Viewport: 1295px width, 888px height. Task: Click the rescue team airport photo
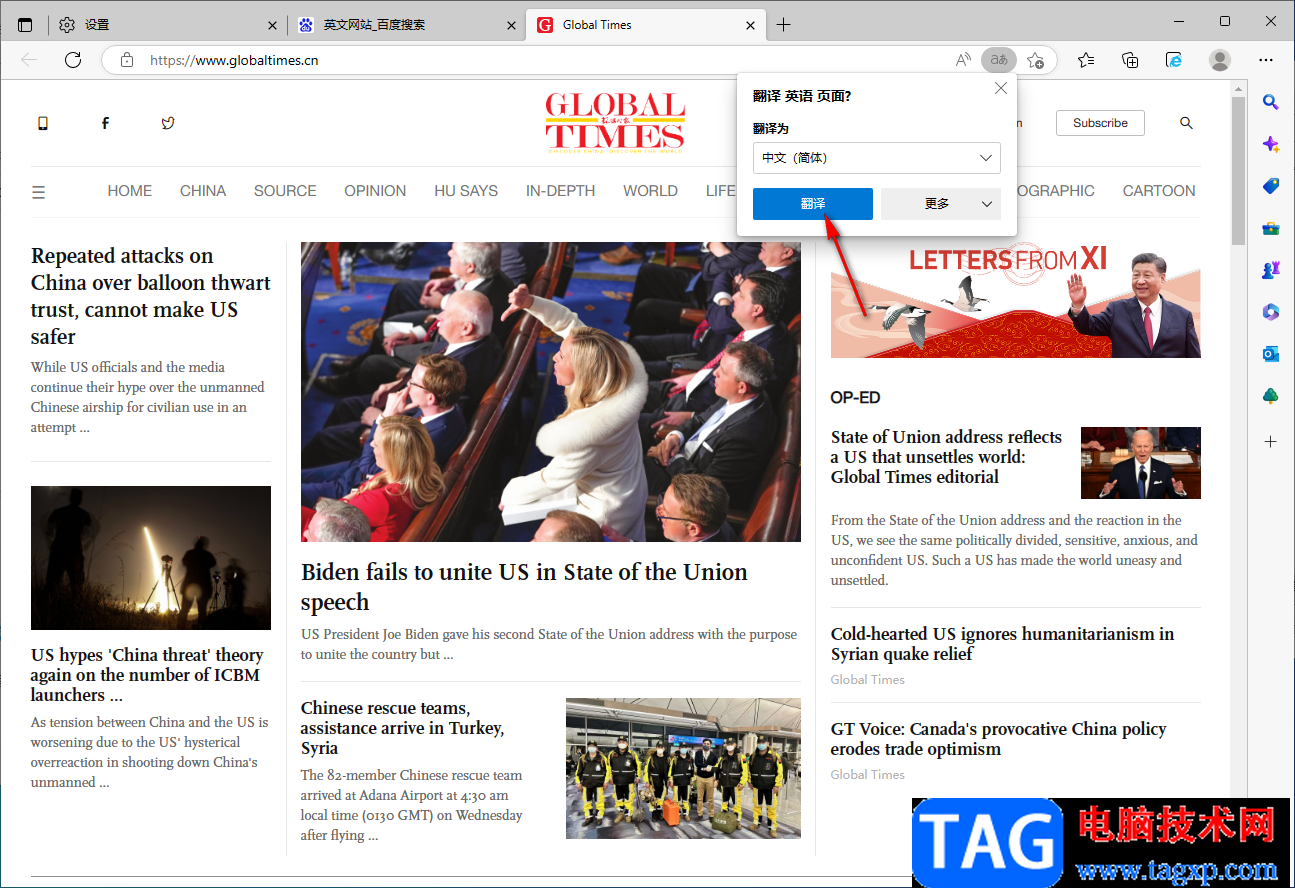[683, 768]
